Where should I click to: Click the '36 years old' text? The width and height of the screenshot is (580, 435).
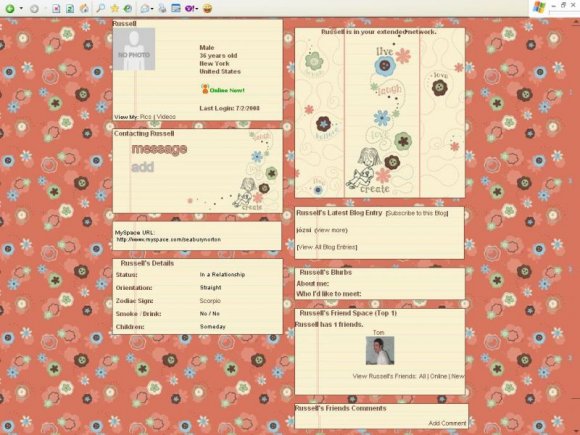pyautogui.click(x=218, y=56)
